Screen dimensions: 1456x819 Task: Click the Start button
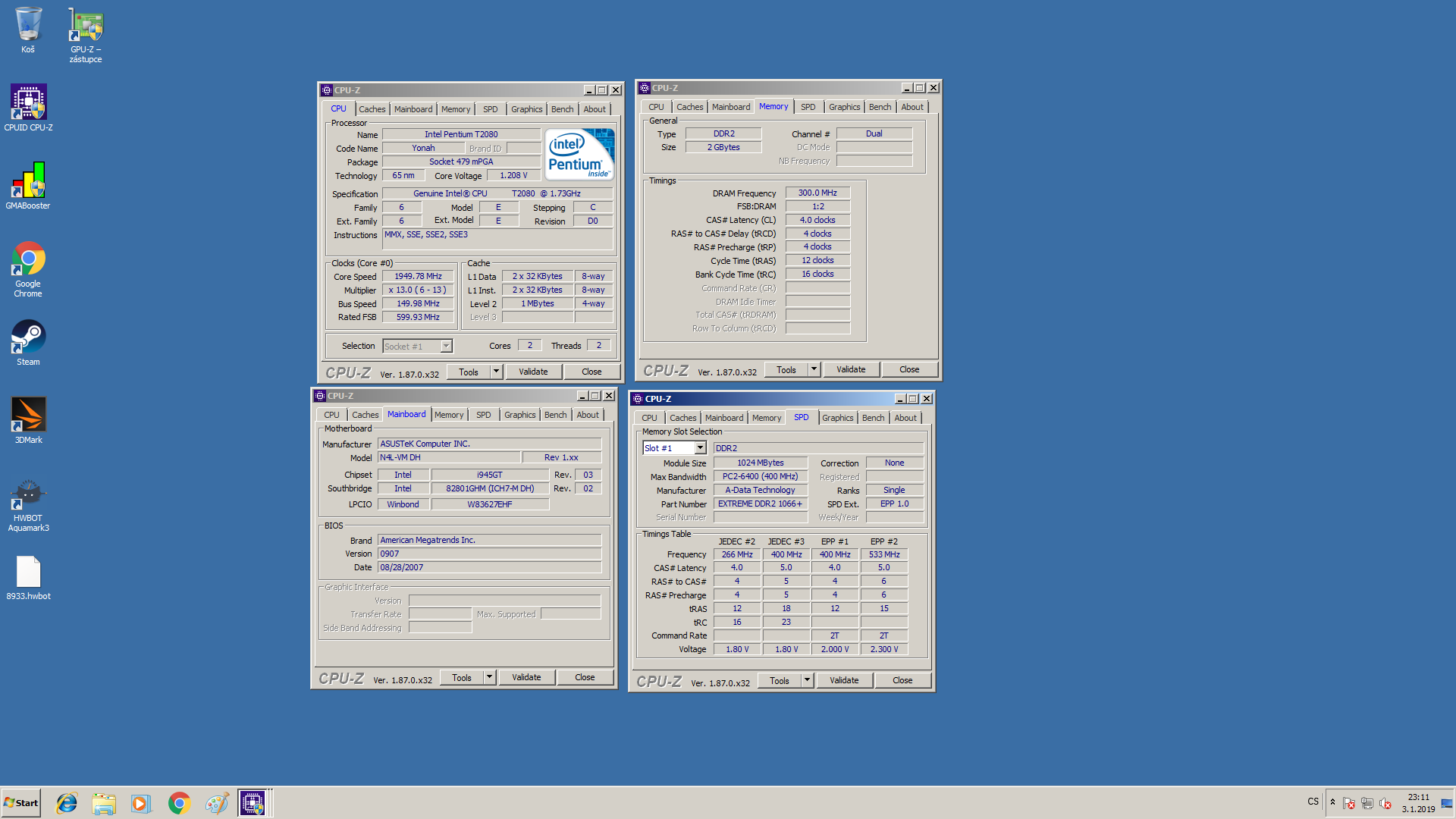20,803
